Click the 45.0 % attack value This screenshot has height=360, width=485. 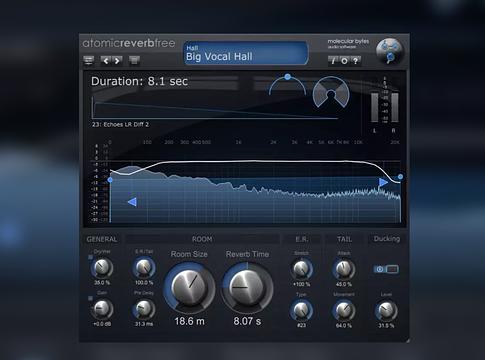344,284
